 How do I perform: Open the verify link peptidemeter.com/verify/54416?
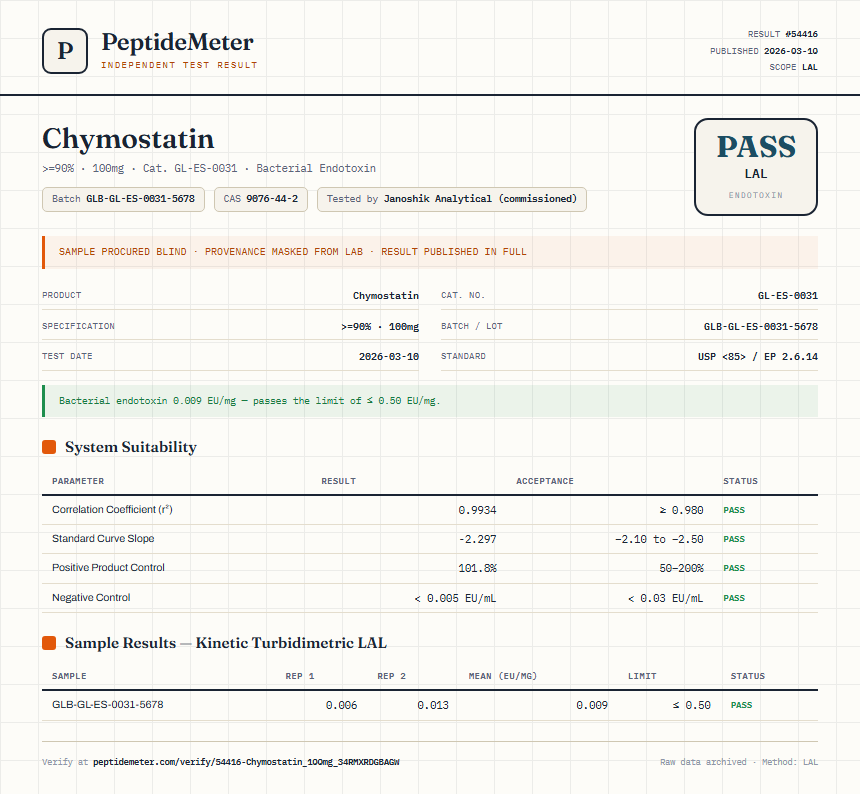point(246,762)
